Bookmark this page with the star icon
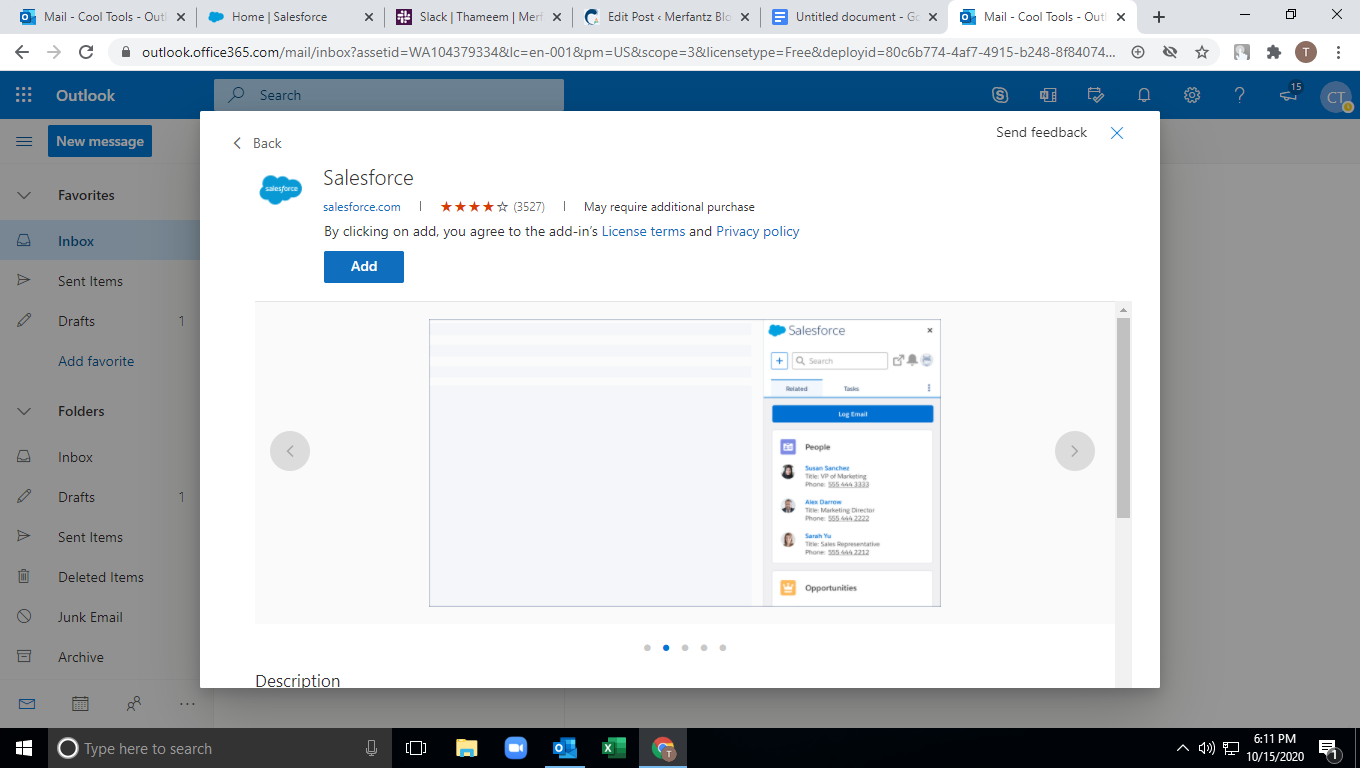 [x=1202, y=52]
